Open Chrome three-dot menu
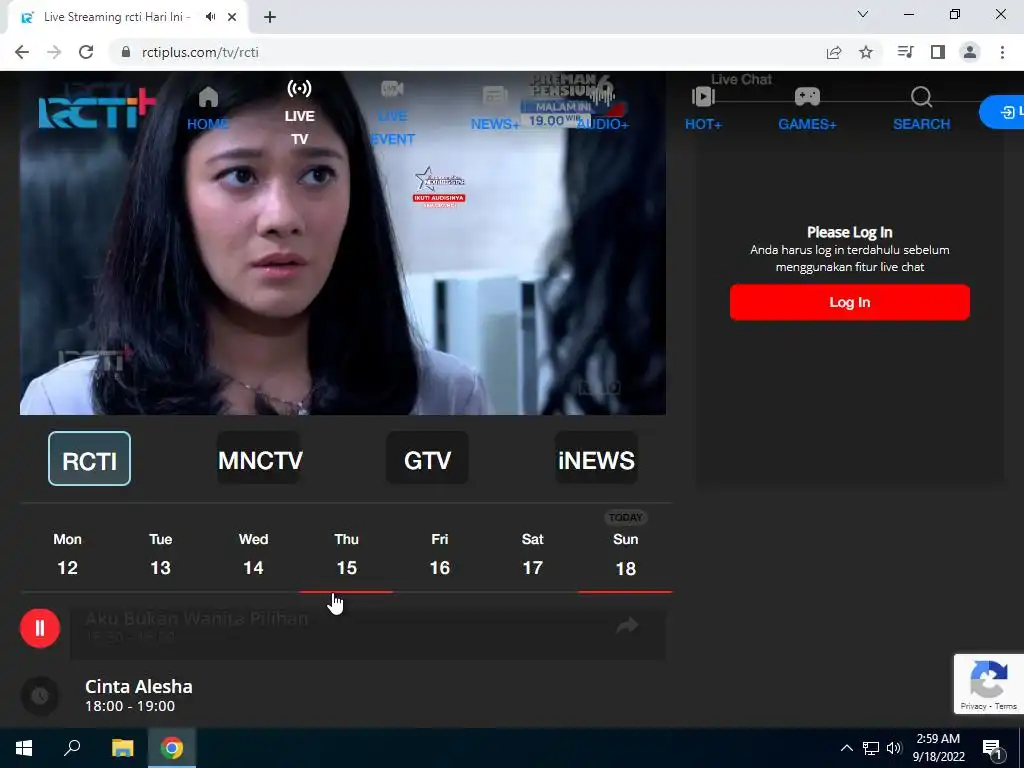The height and width of the screenshot is (768, 1024). 1002,52
